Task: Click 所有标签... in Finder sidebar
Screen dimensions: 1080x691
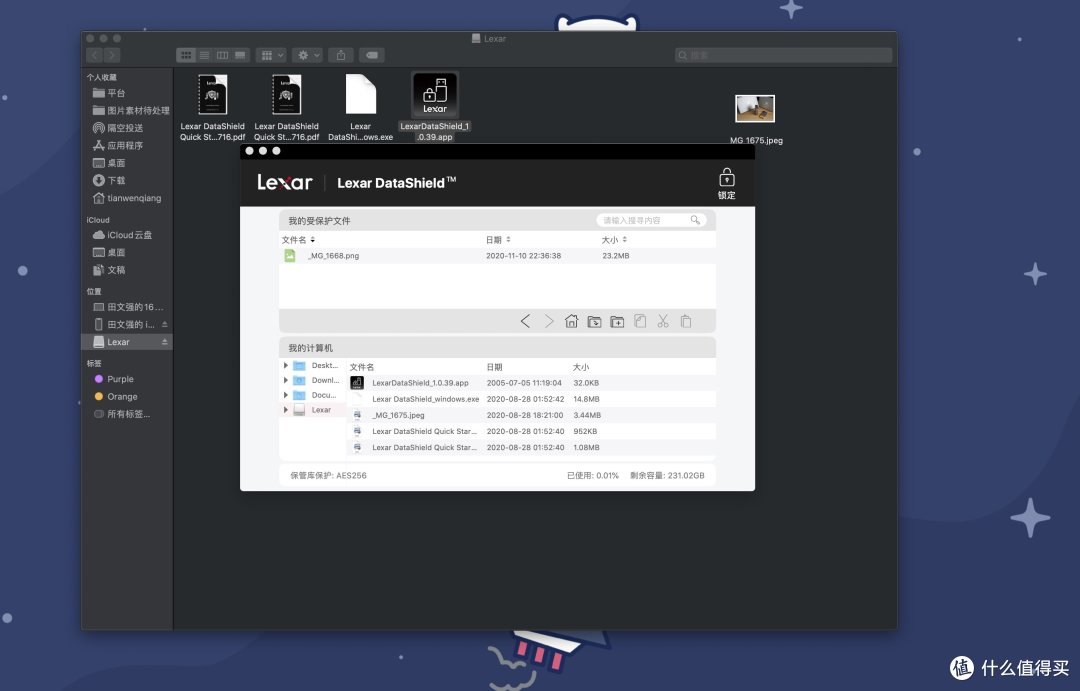Action: [121, 414]
